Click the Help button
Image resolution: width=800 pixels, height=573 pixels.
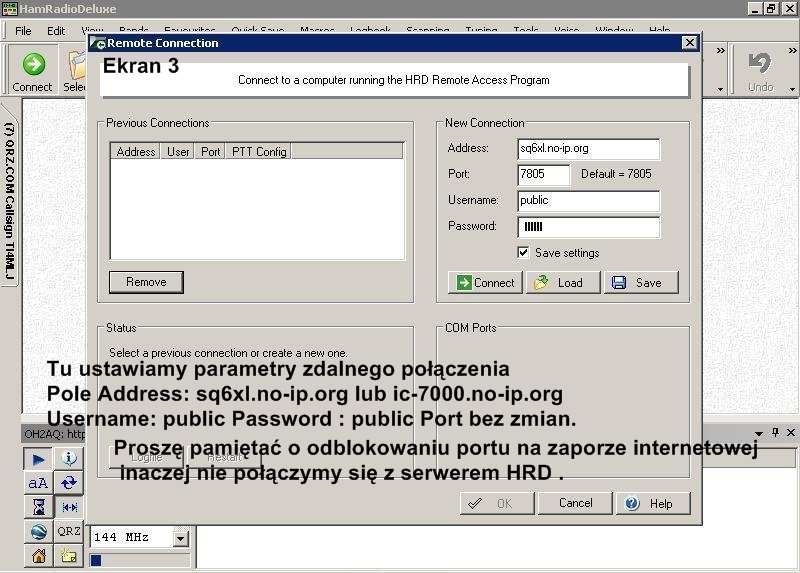(653, 504)
